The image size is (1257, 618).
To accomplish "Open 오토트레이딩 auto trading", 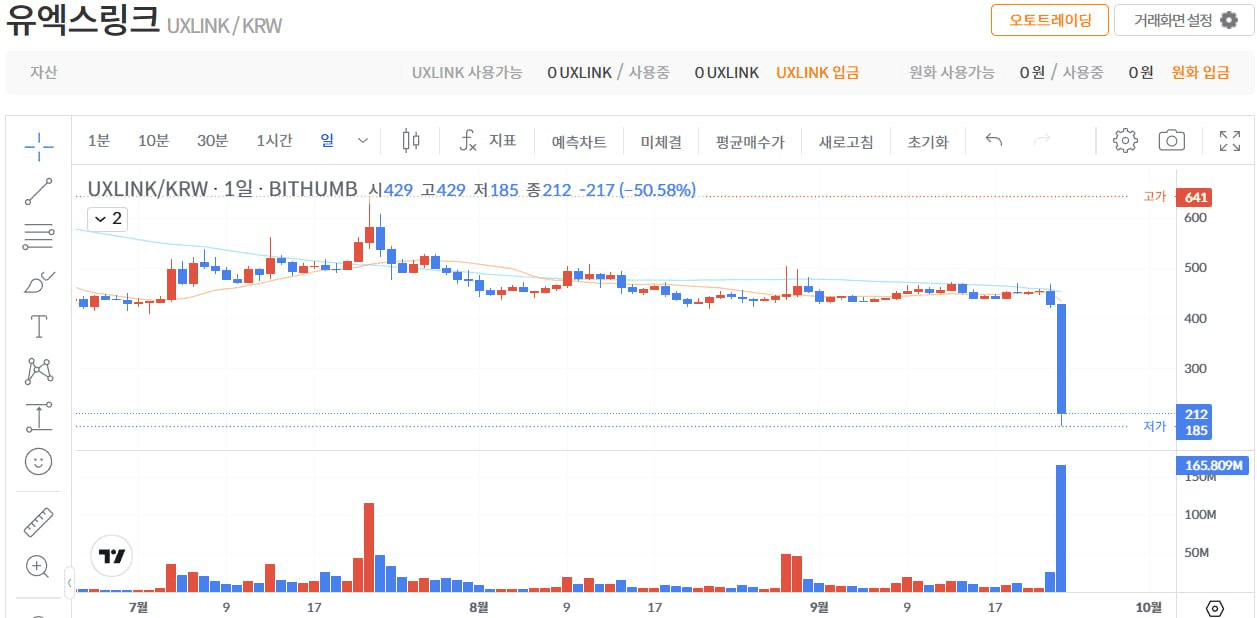I will point(1050,20).
